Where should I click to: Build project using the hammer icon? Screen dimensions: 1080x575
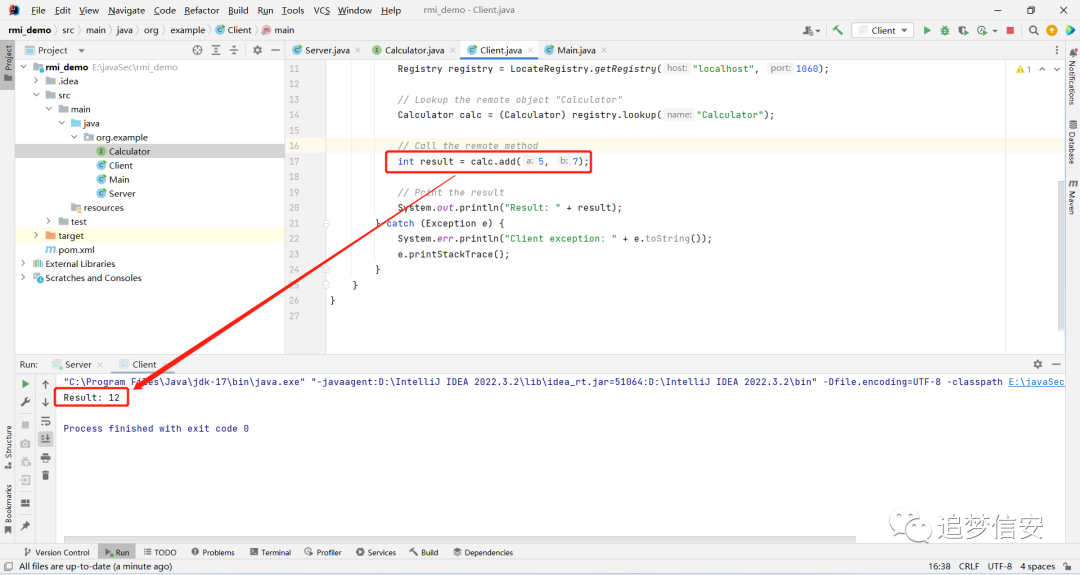pos(838,30)
